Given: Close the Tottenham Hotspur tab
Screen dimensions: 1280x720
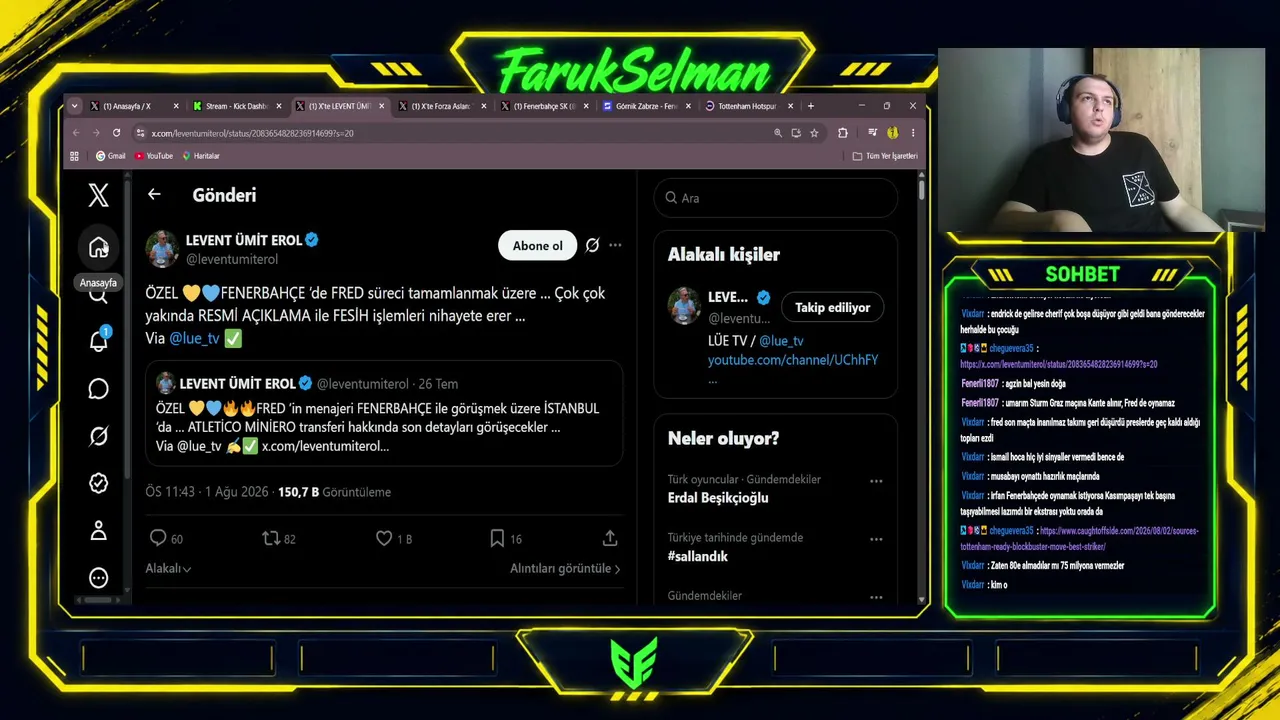Looking at the screenshot, I should [x=790, y=105].
